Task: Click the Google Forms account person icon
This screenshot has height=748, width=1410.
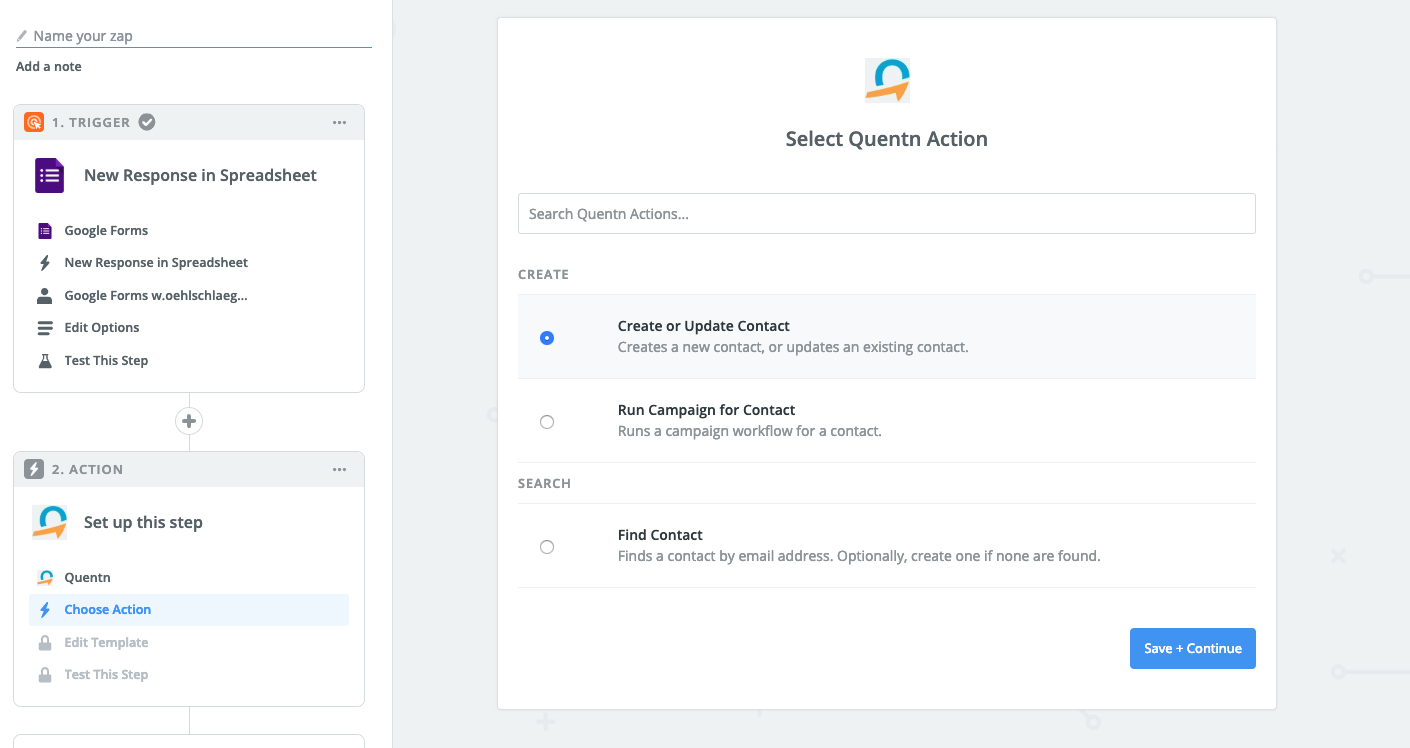Action: [45, 296]
